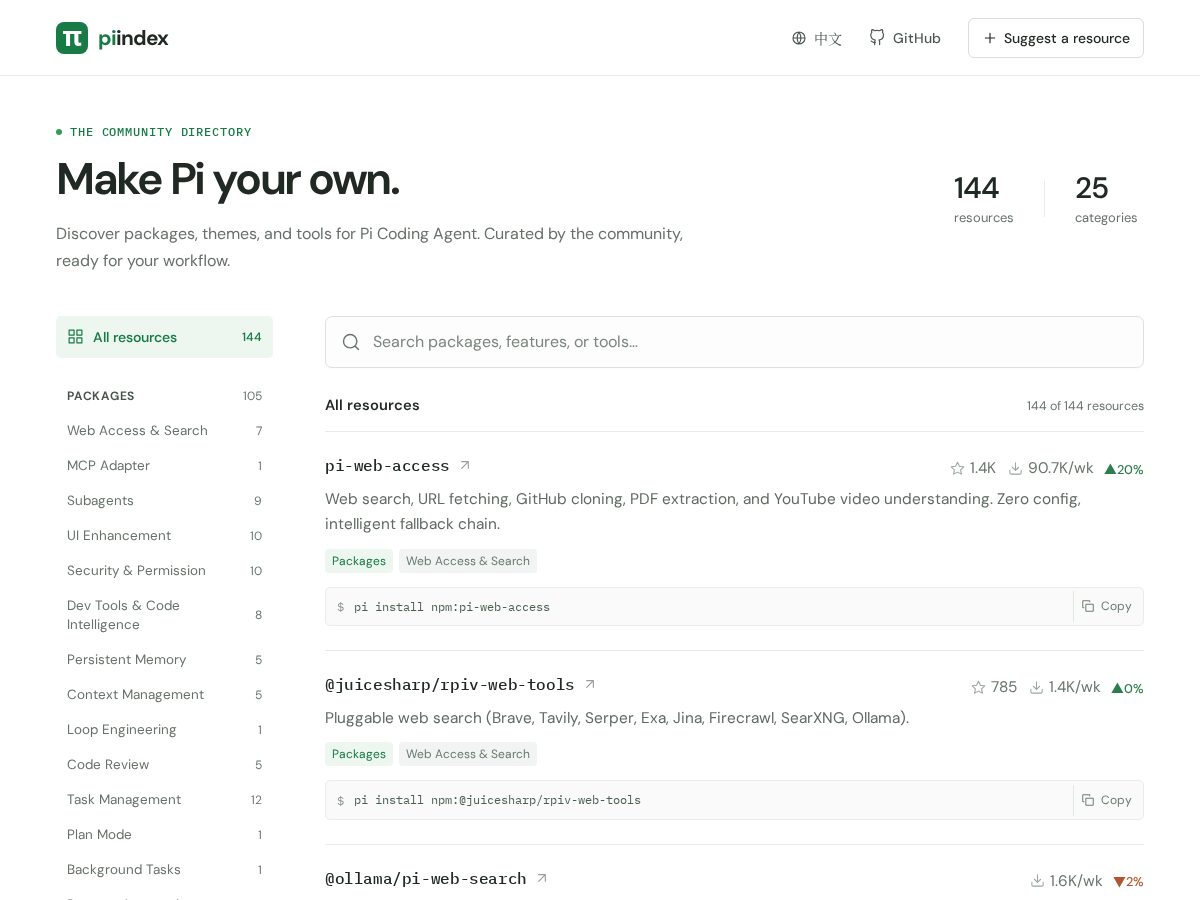Click the piindex pi logo icon
Screen dimensions: 1200x900
pos(72,38)
